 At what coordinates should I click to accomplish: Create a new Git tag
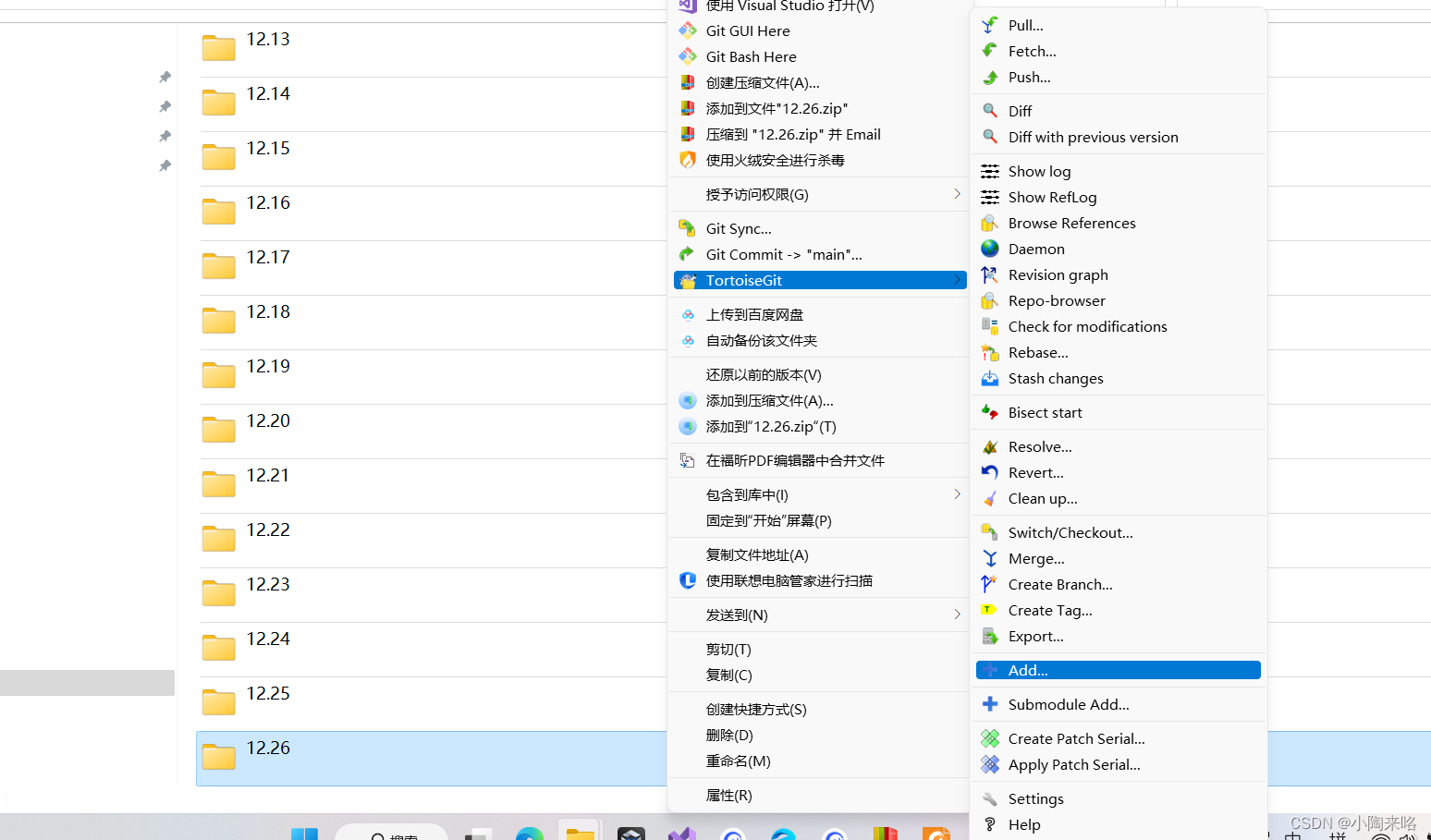[1049, 610]
